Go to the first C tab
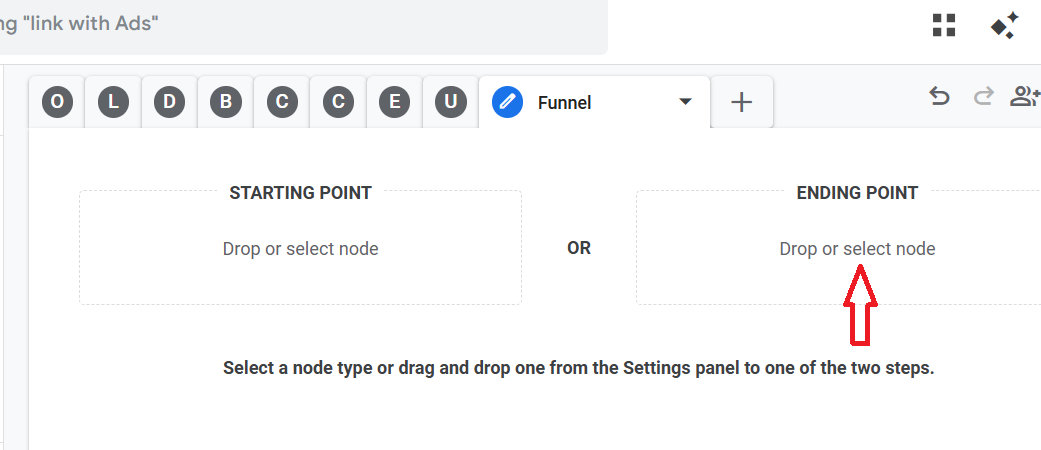The height and width of the screenshot is (450, 1041). point(283,102)
